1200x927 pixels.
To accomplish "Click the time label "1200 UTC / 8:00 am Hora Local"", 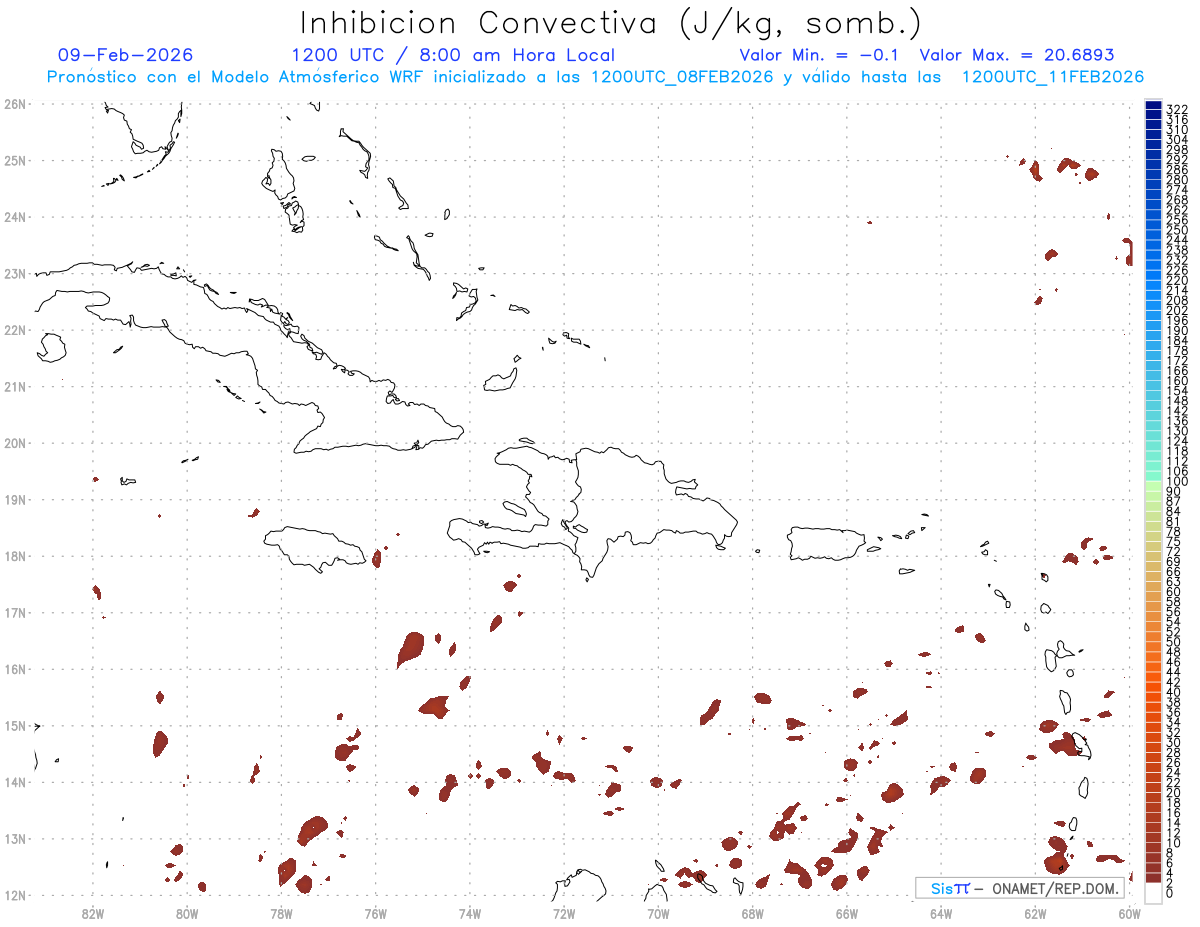I will point(453,55).
